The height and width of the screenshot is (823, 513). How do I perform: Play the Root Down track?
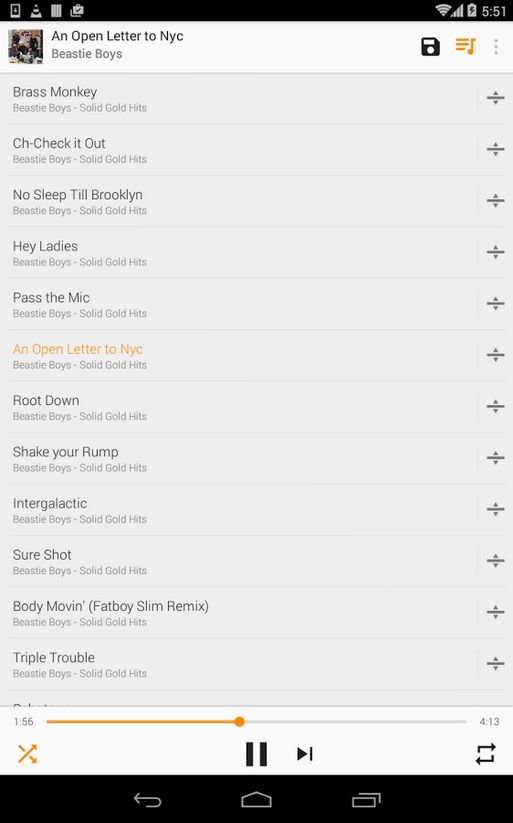(x=243, y=407)
